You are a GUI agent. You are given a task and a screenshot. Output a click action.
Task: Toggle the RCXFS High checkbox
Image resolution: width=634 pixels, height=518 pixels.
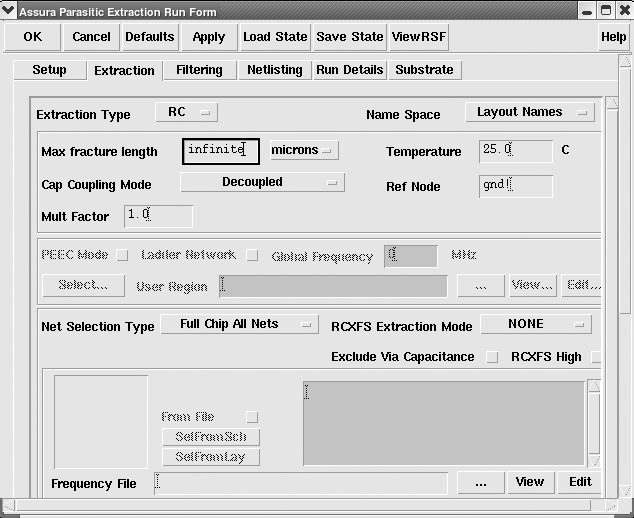pos(596,357)
